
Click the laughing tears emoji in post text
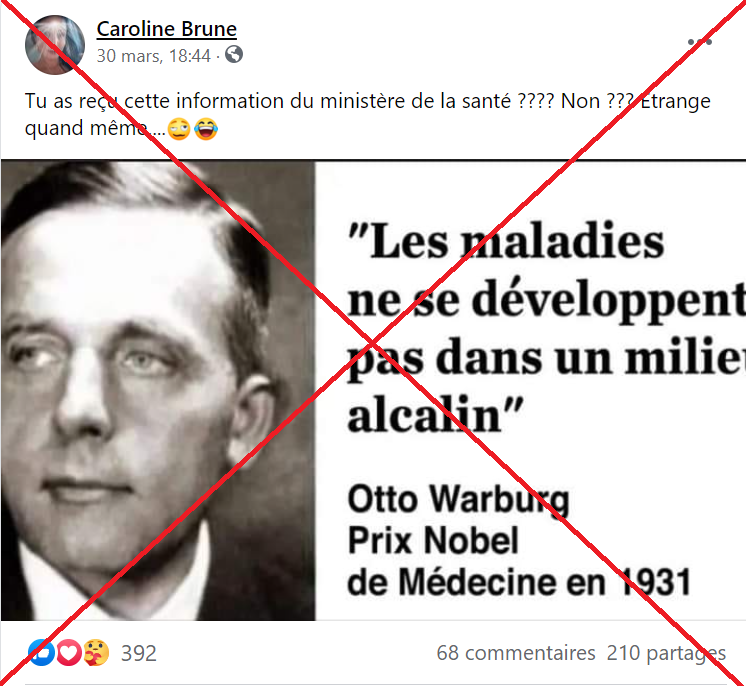(x=206, y=129)
